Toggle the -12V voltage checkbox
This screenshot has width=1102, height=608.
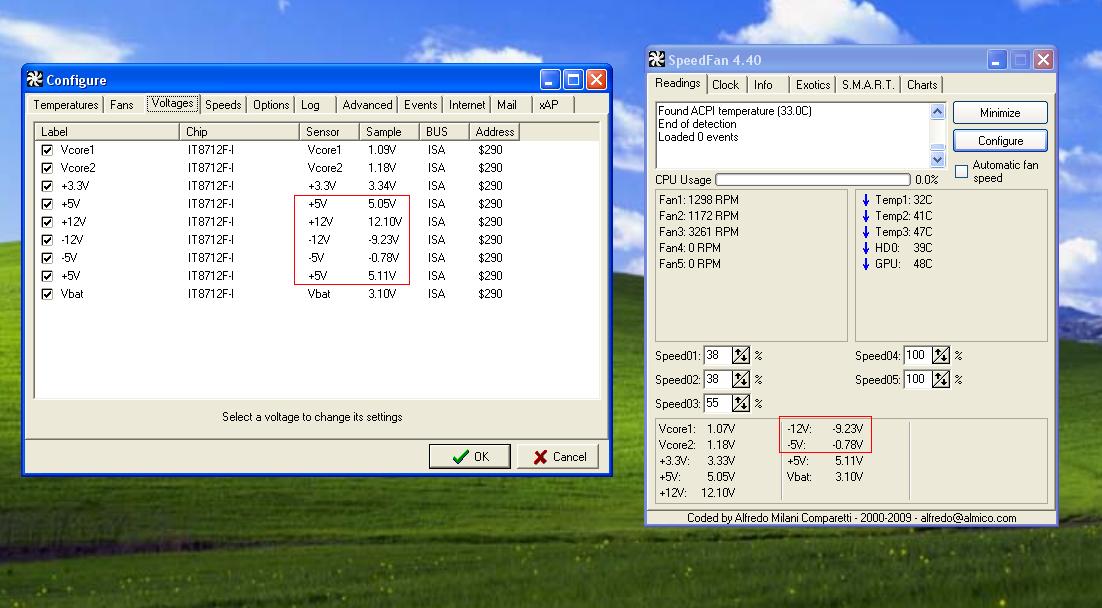click(x=47, y=240)
